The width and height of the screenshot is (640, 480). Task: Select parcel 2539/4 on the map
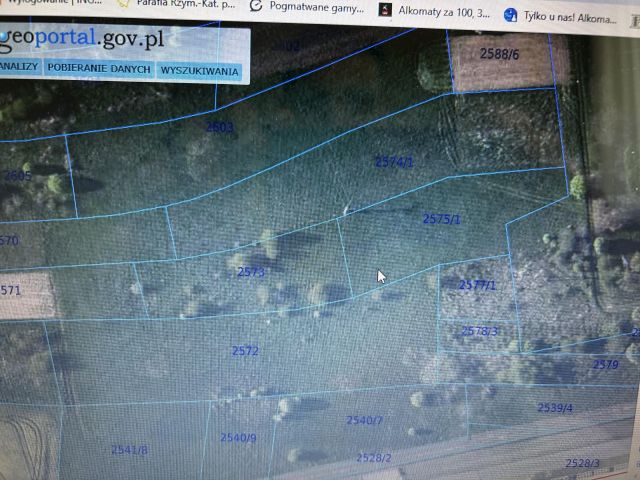[555, 407]
